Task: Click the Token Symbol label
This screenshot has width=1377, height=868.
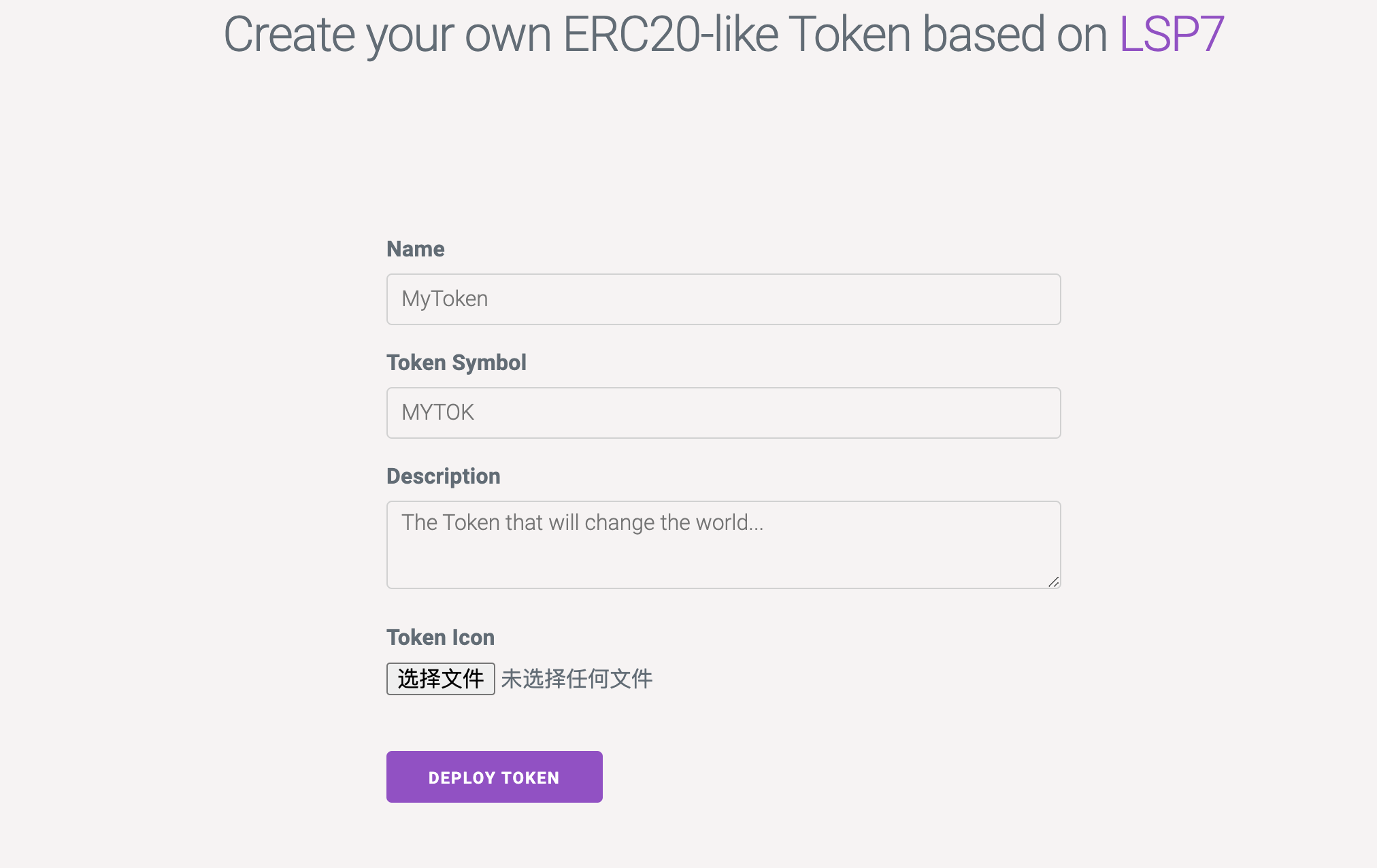Action: (x=456, y=363)
